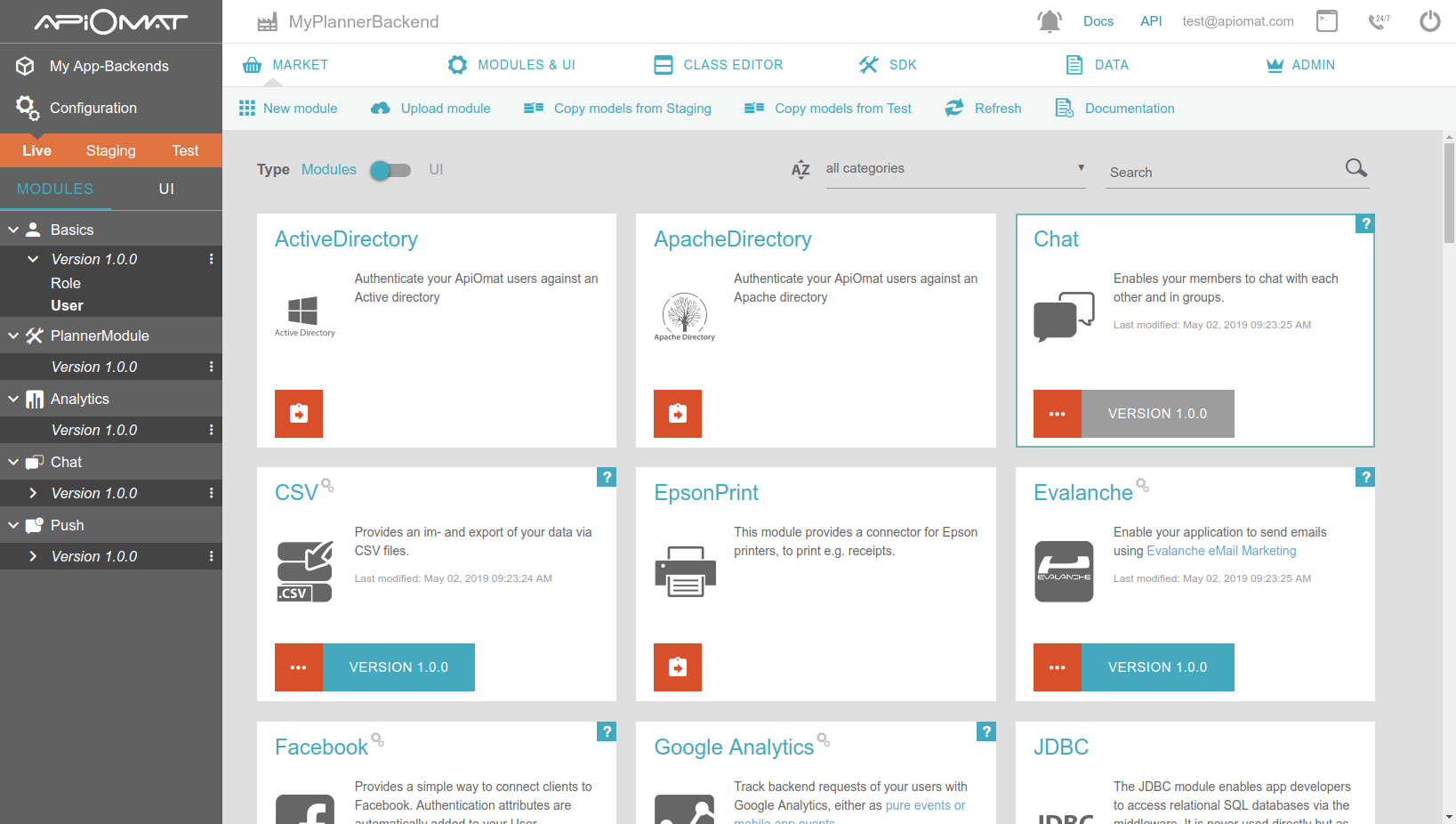The height and width of the screenshot is (824, 1456).
Task: Open Basics Version 1.0.0 options menu
Action: pyautogui.click(x=211, y=259)
